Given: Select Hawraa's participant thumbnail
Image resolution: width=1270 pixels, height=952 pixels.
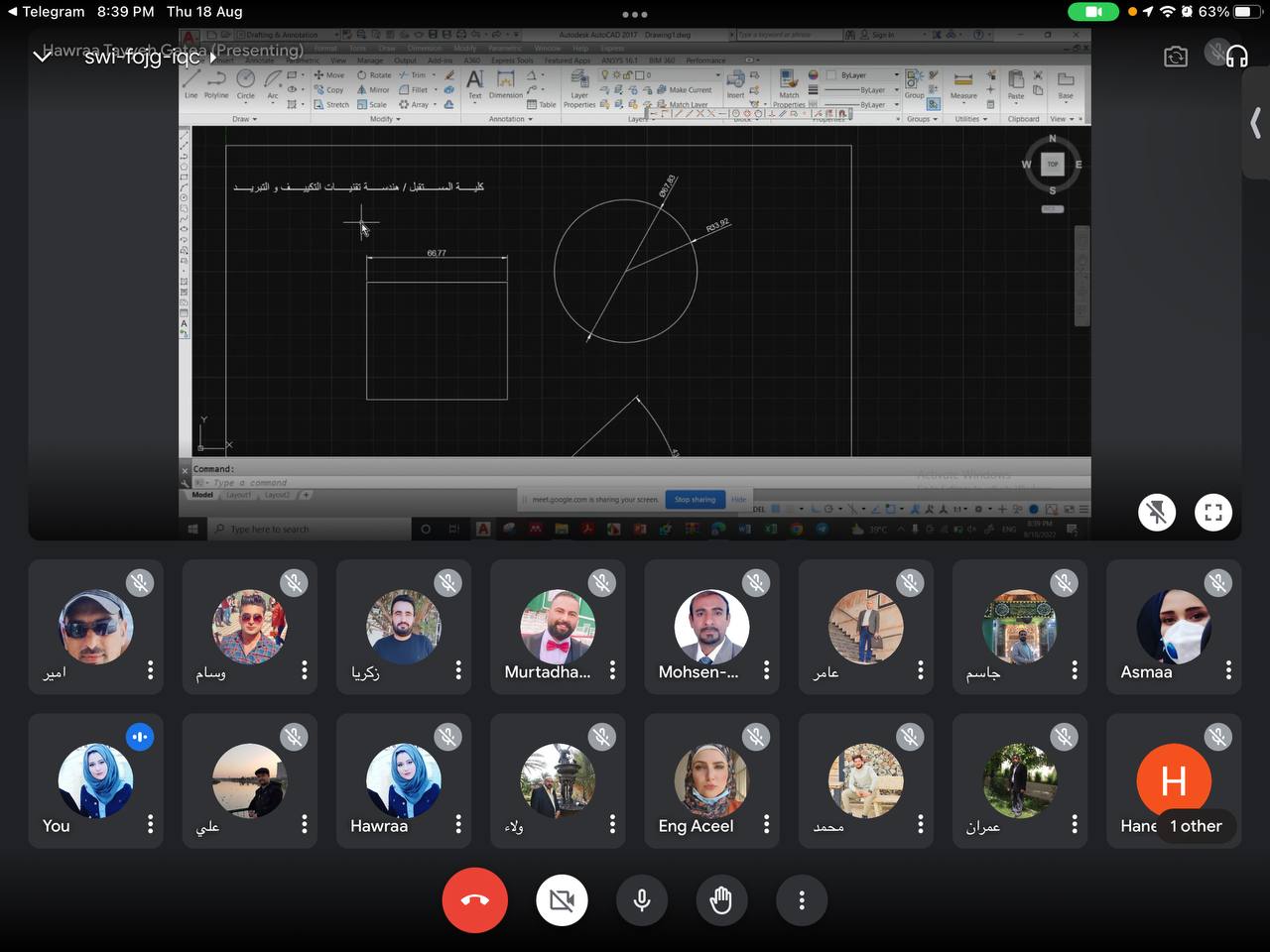Looking at the screenshot, I should (403, 781).
